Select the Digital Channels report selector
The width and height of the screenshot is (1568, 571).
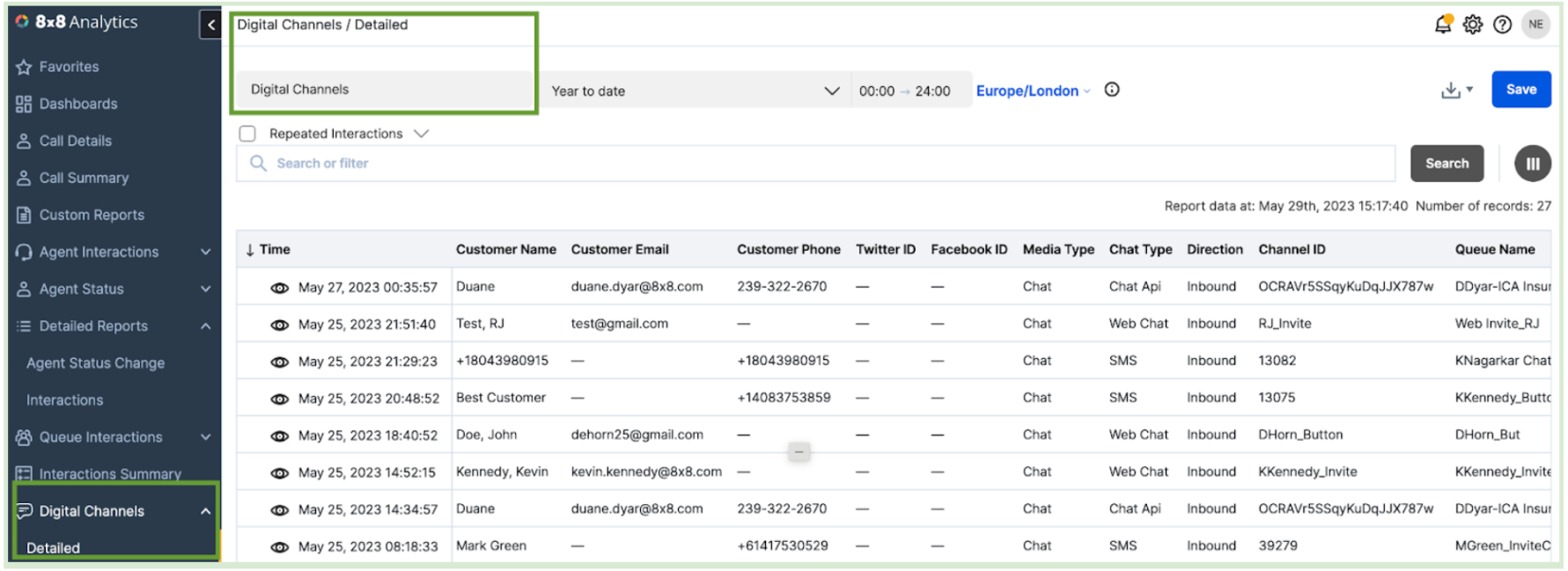[x=385, y=90]
